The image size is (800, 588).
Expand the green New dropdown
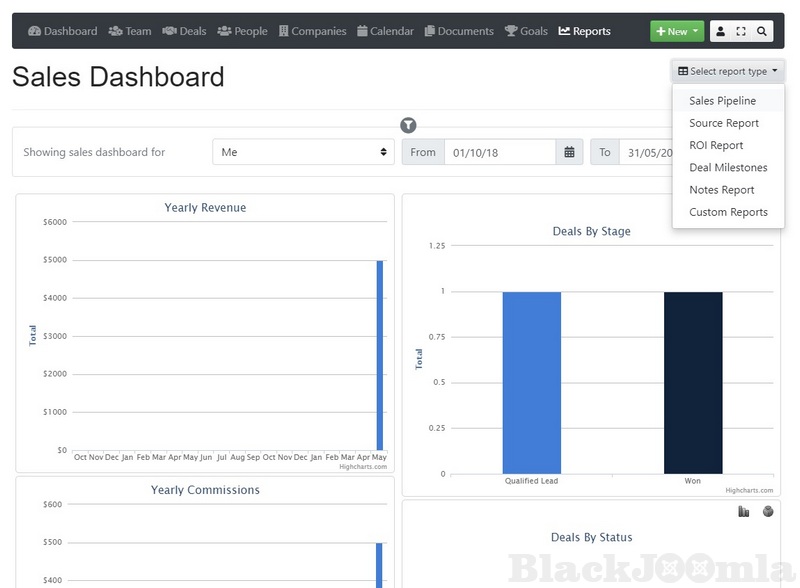tap(677, 31)
